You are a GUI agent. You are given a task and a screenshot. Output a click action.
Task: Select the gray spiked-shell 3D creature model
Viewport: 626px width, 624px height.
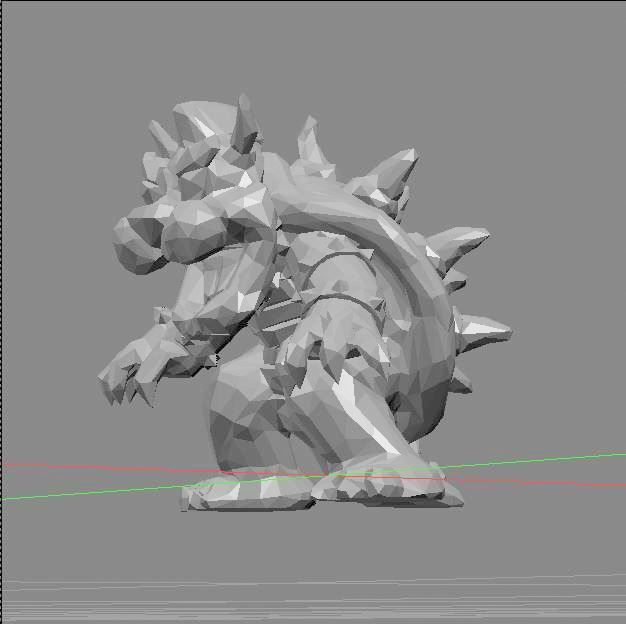click(303, 303)
